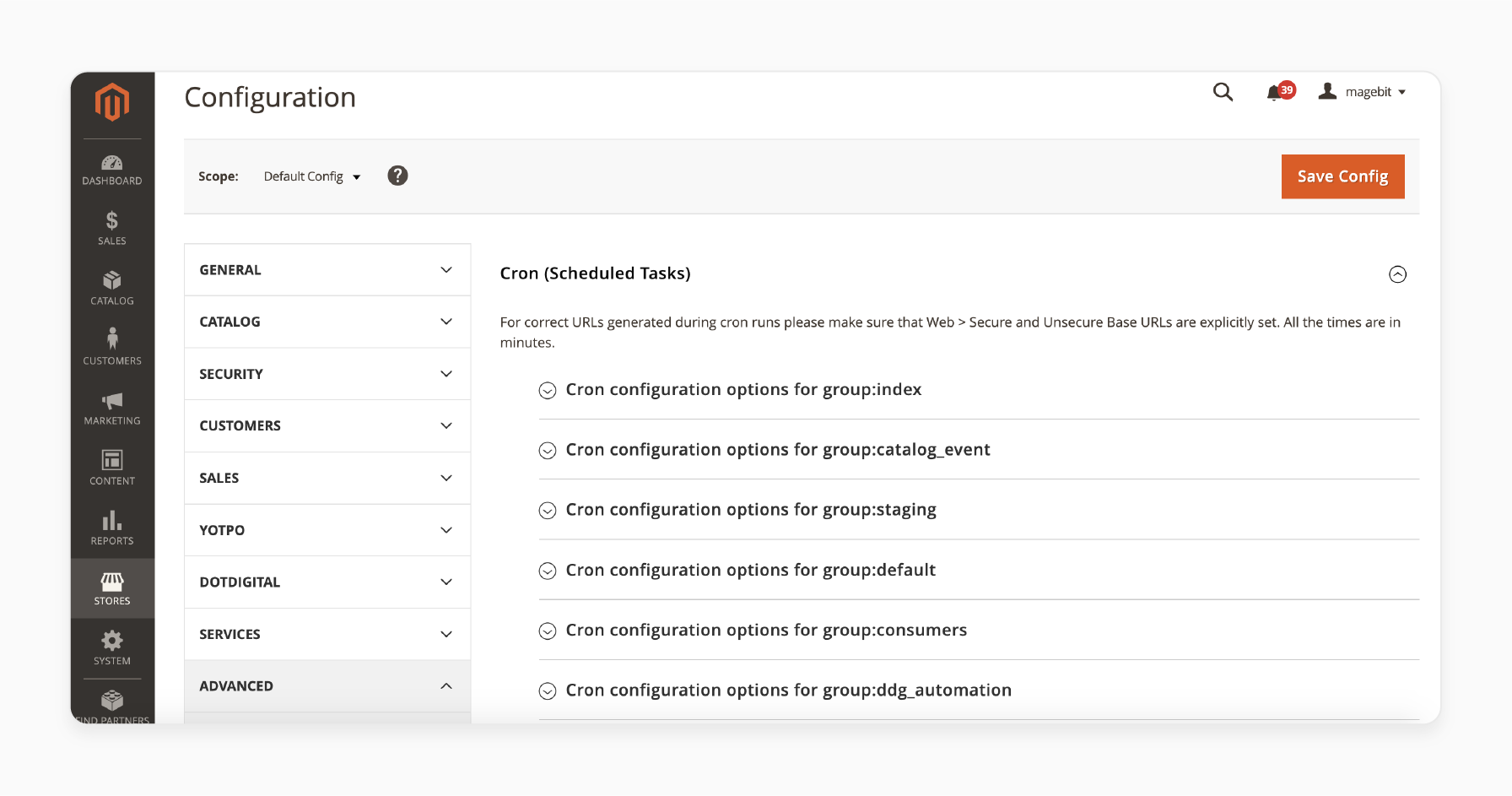Expand the GENERAL config section

(327, 270)
